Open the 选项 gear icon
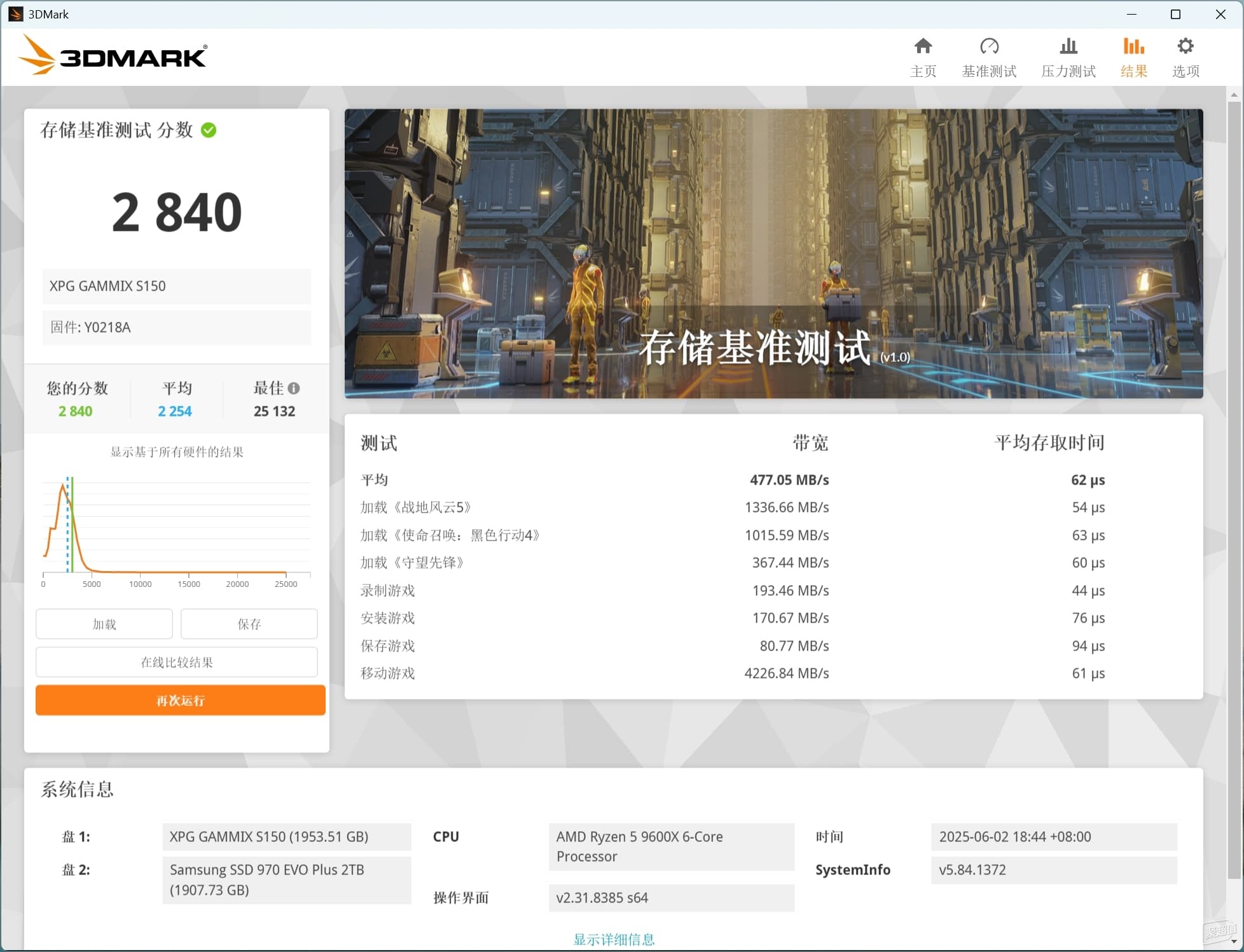Screen dimensions: 1244x952 [1185, 46]
